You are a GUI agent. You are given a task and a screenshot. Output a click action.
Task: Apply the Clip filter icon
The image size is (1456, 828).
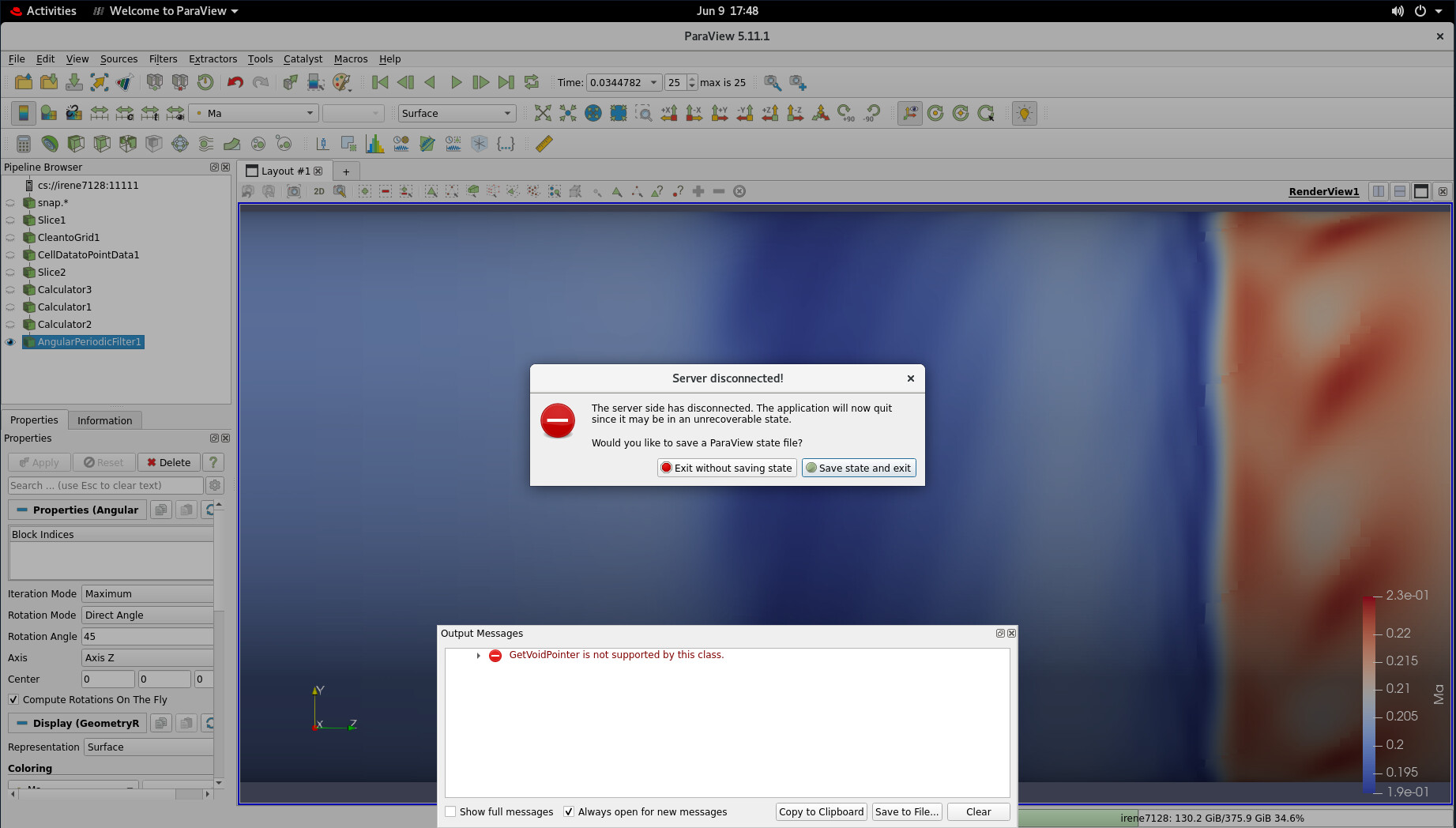[76, 144]
